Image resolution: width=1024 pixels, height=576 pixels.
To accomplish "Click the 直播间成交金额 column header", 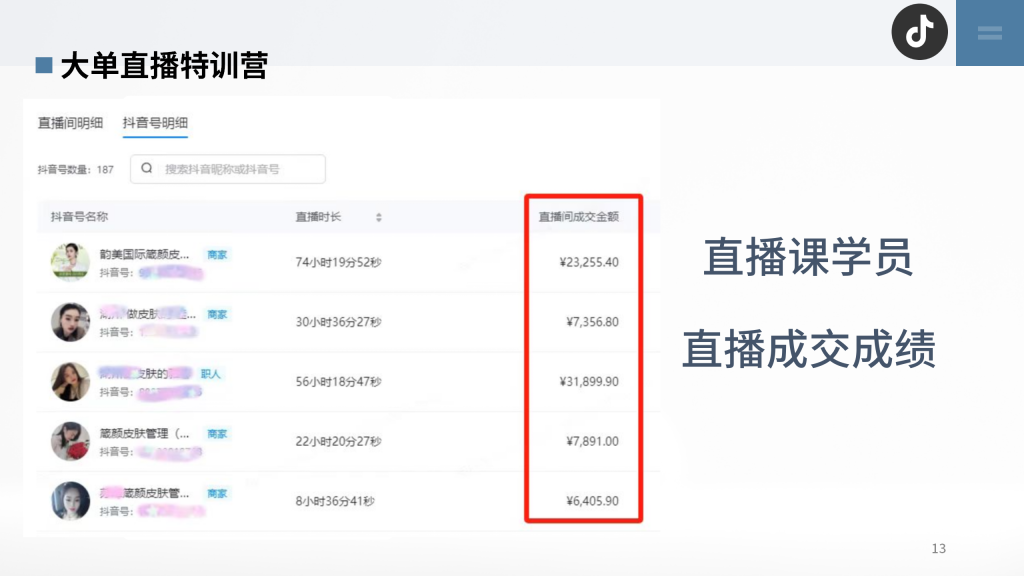I will coord(580,216).
